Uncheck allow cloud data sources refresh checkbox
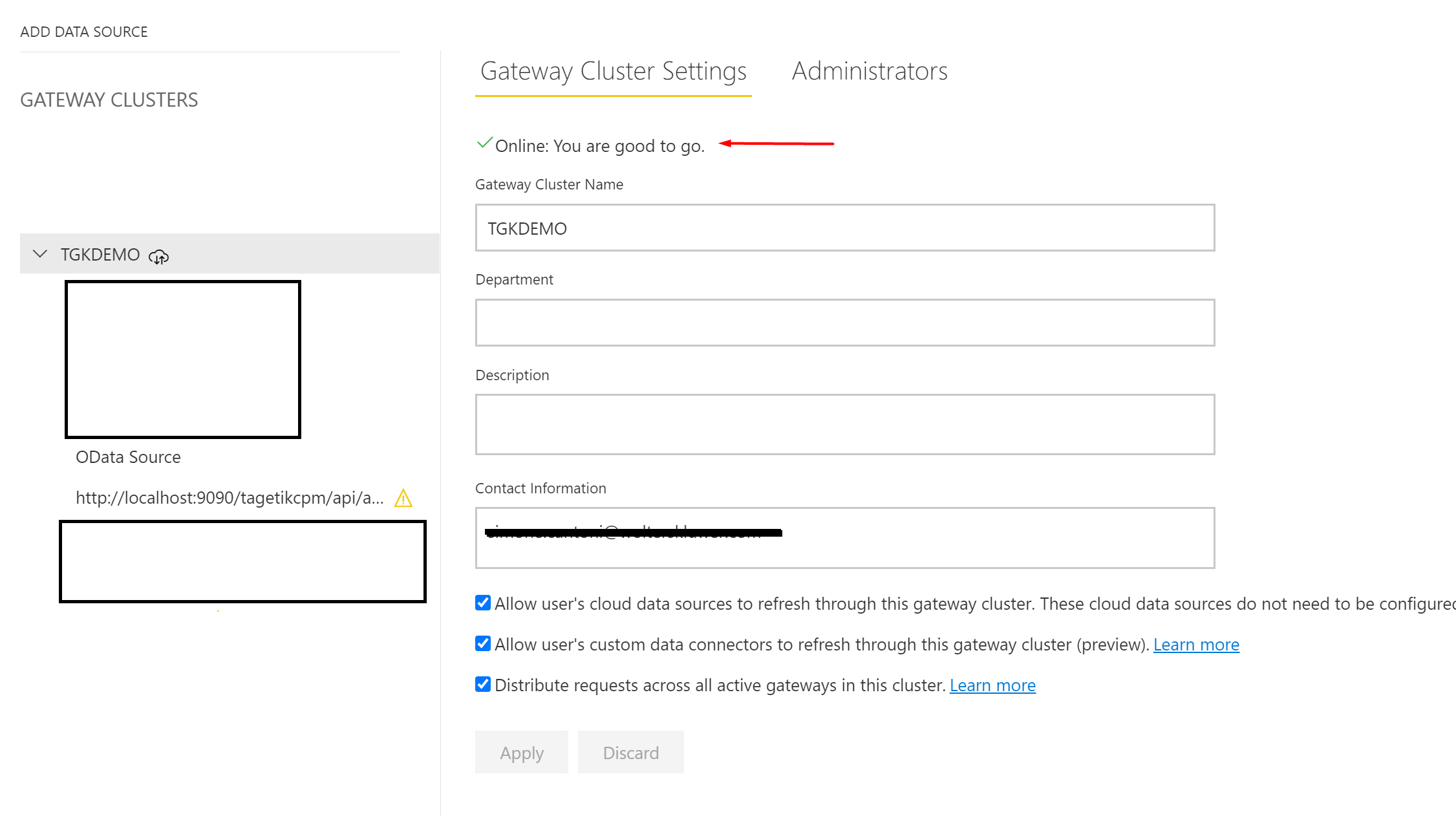This screenshot has height=816, width=1456. click(483, 603)
